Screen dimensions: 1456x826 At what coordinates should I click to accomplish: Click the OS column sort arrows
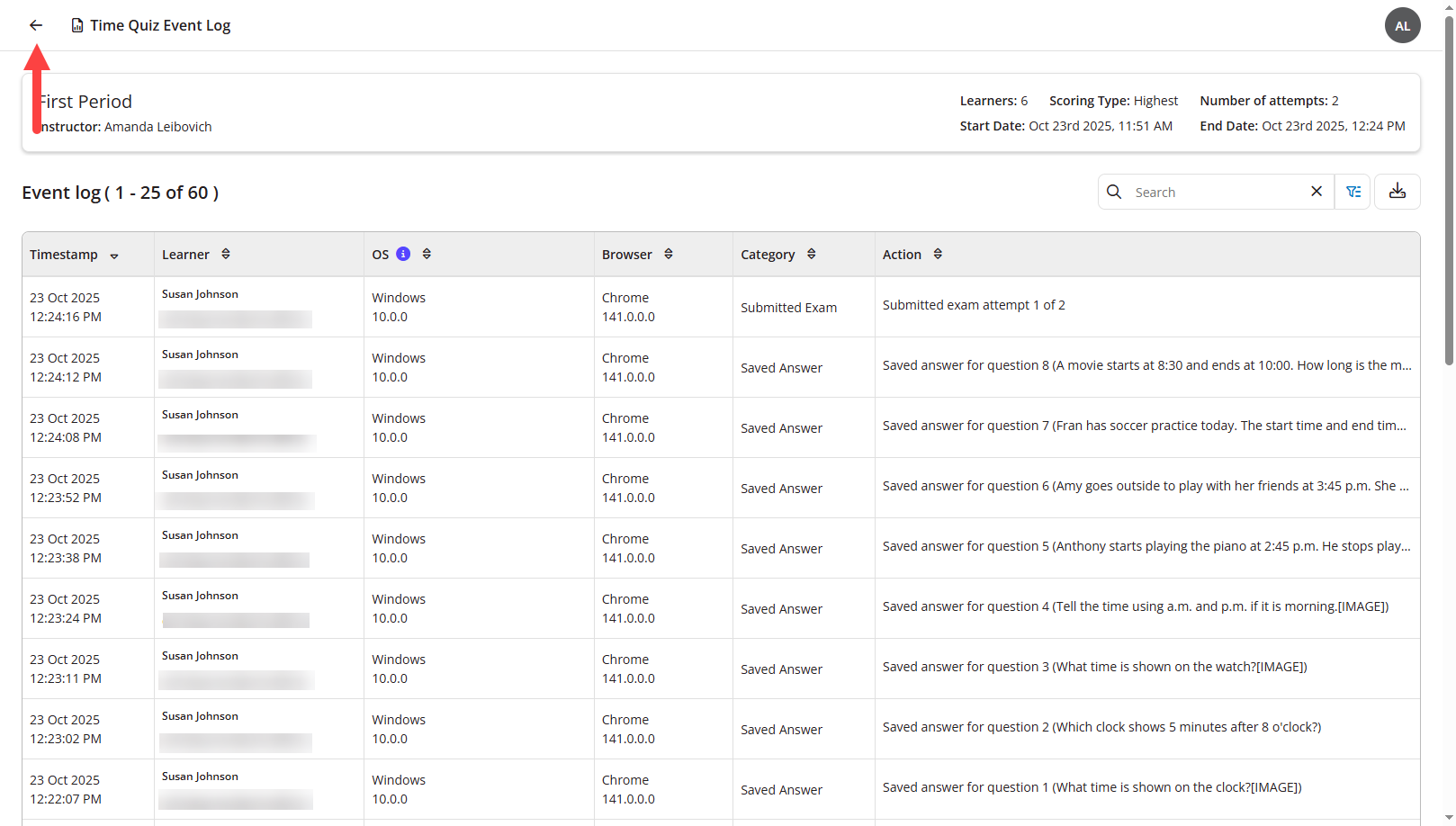[x=427, y=253]
